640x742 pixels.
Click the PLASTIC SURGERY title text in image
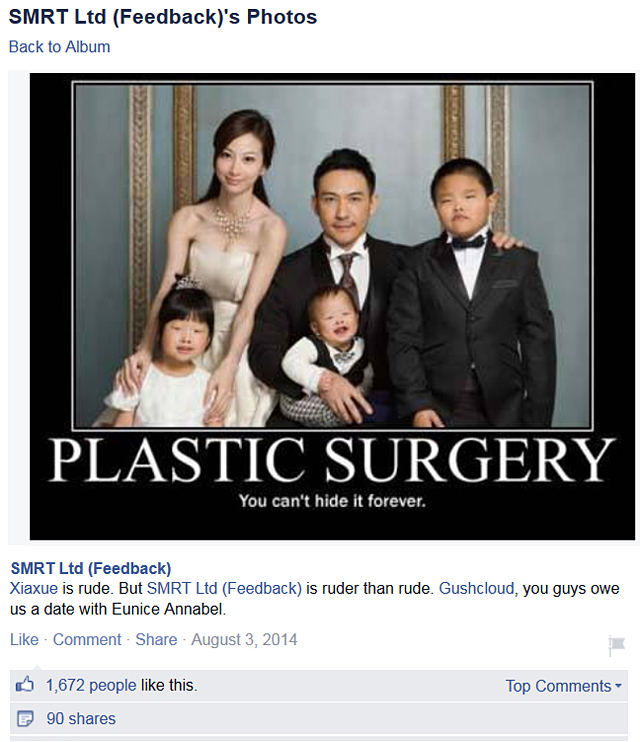[332, 459]
